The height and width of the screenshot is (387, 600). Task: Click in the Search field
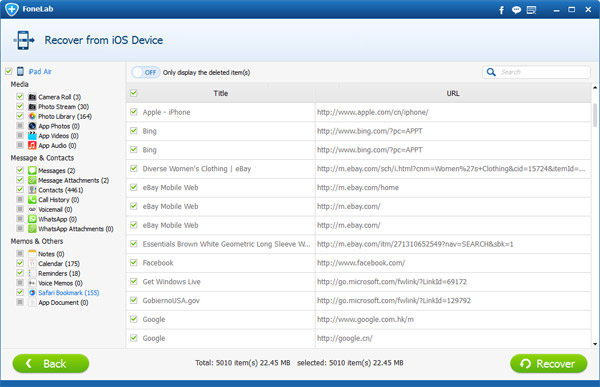pos(536,72)
